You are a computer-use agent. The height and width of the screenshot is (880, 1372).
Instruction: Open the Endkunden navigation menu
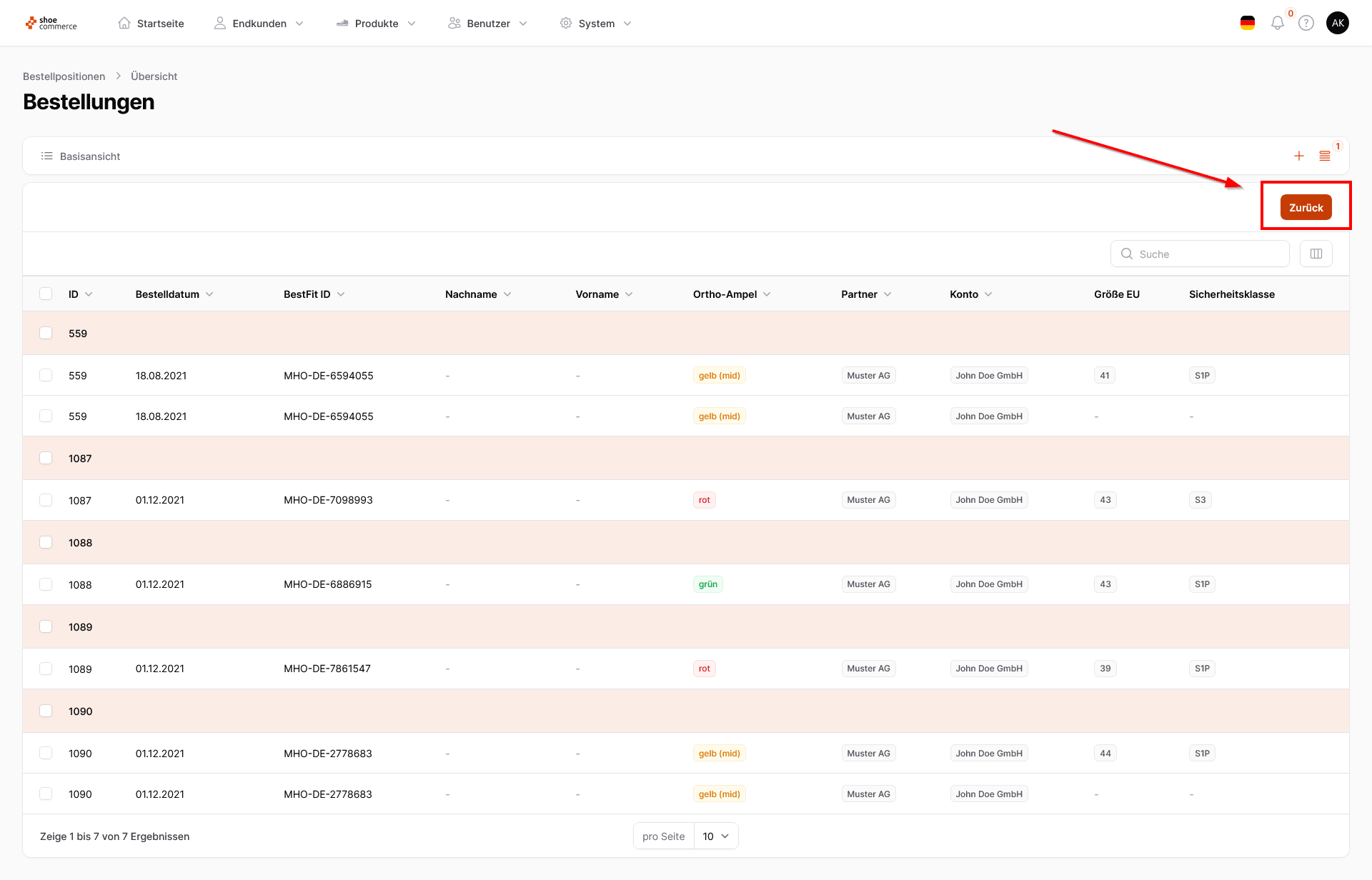point(259,24)
